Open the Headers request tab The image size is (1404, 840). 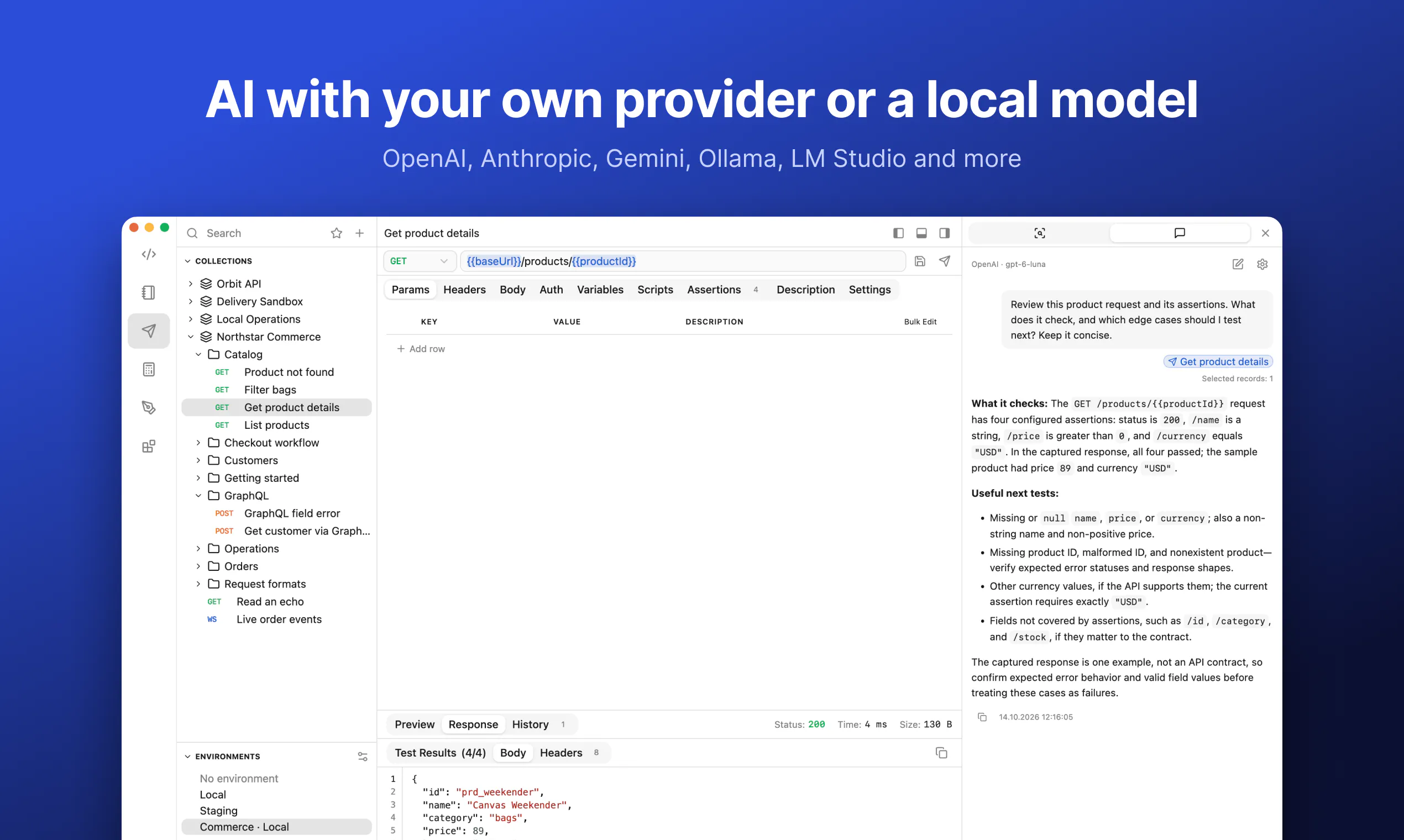[x=464, y=290]
